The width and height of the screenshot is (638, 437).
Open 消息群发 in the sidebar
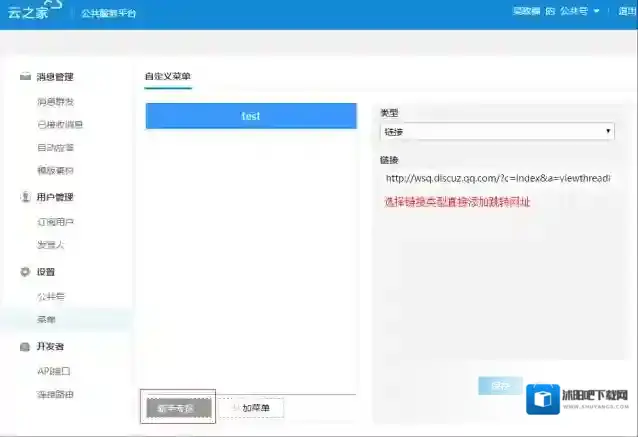click(55, 102)
